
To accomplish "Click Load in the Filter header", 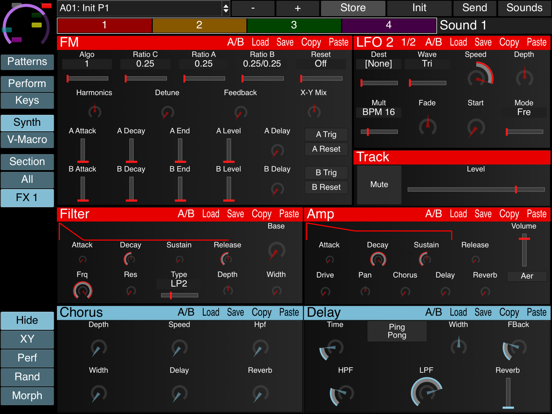I will (x=211, y=214).
